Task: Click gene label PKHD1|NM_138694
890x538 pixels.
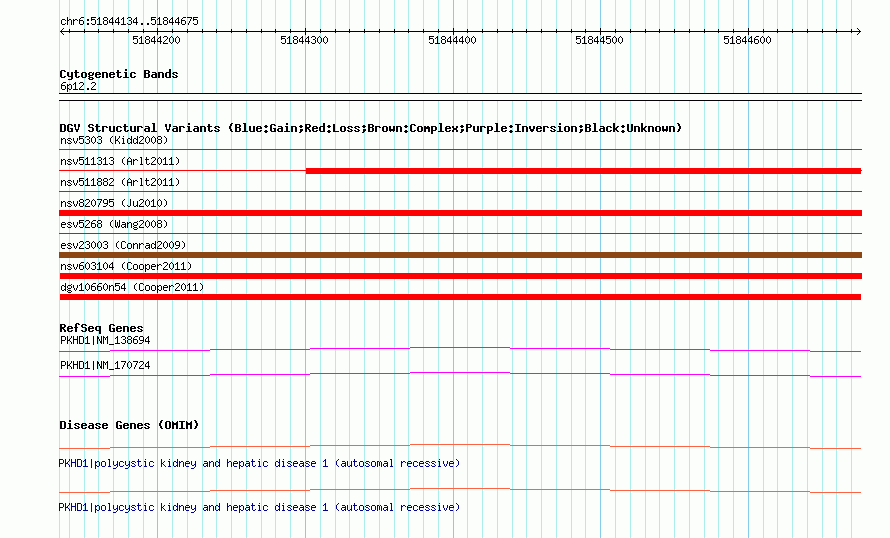Action: click(105, 341)
